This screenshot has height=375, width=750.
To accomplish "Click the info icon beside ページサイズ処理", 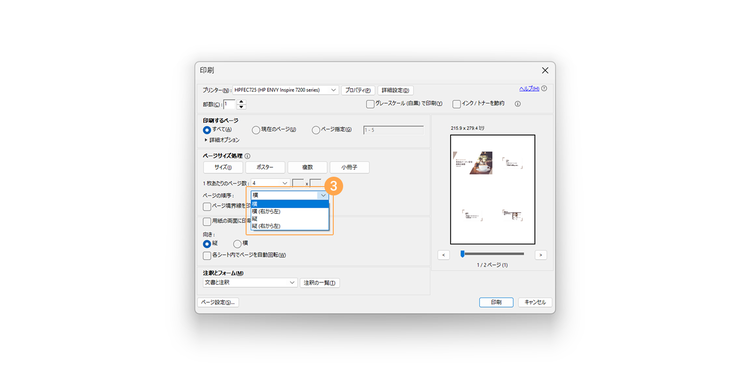I will (x=247, y=156).
